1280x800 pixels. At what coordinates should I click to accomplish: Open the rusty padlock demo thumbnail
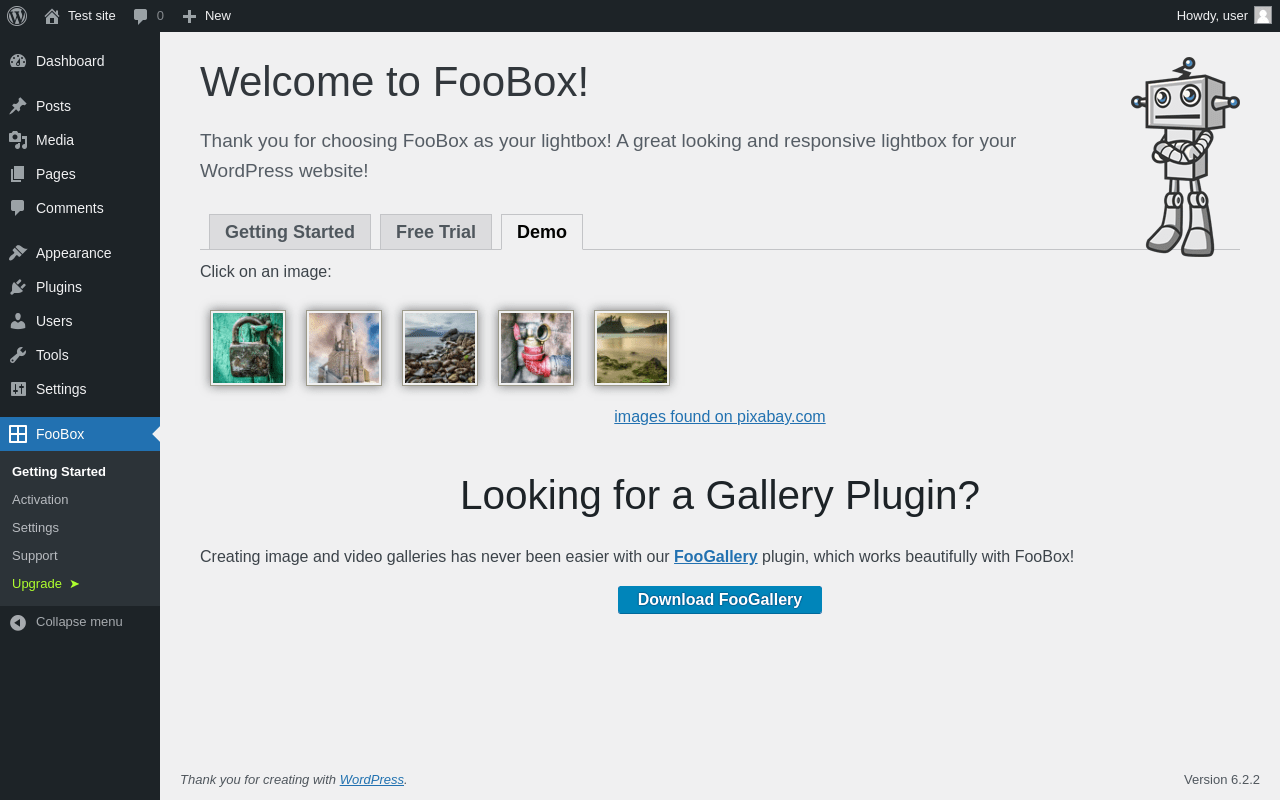point(248,348)
